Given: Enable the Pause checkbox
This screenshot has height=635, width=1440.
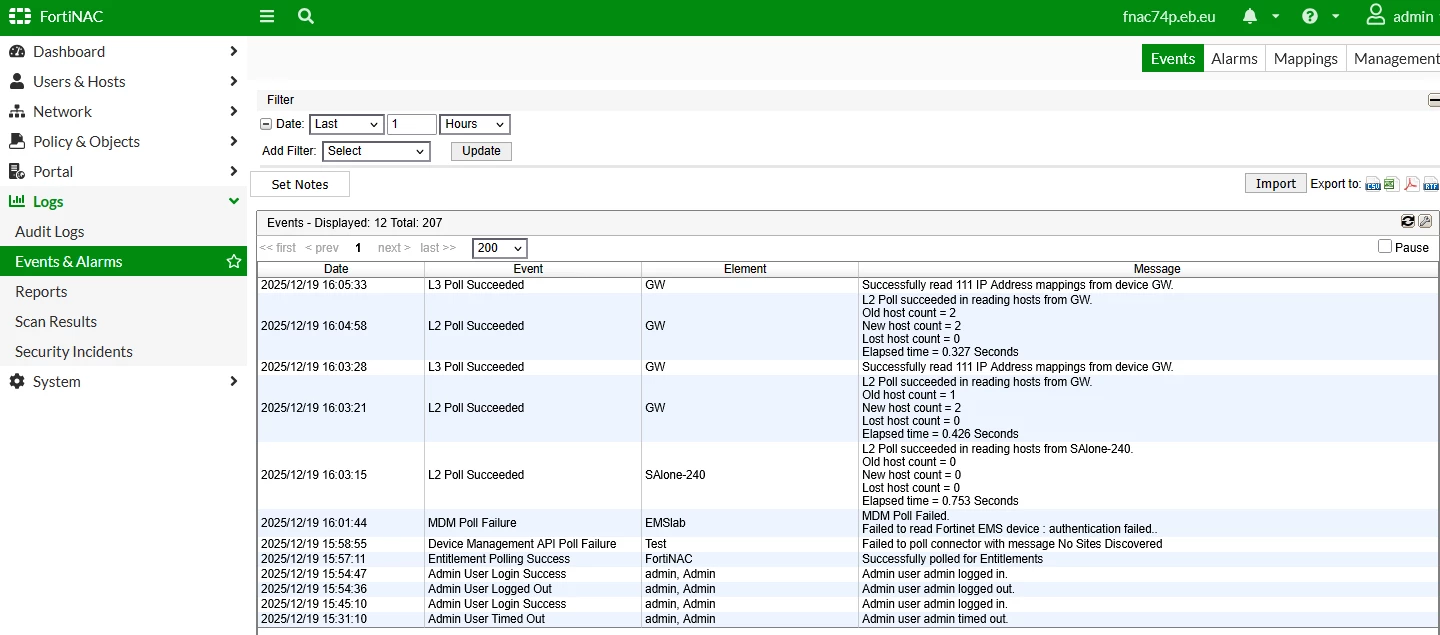Looking at the screenshot, I should [1385, 246].
